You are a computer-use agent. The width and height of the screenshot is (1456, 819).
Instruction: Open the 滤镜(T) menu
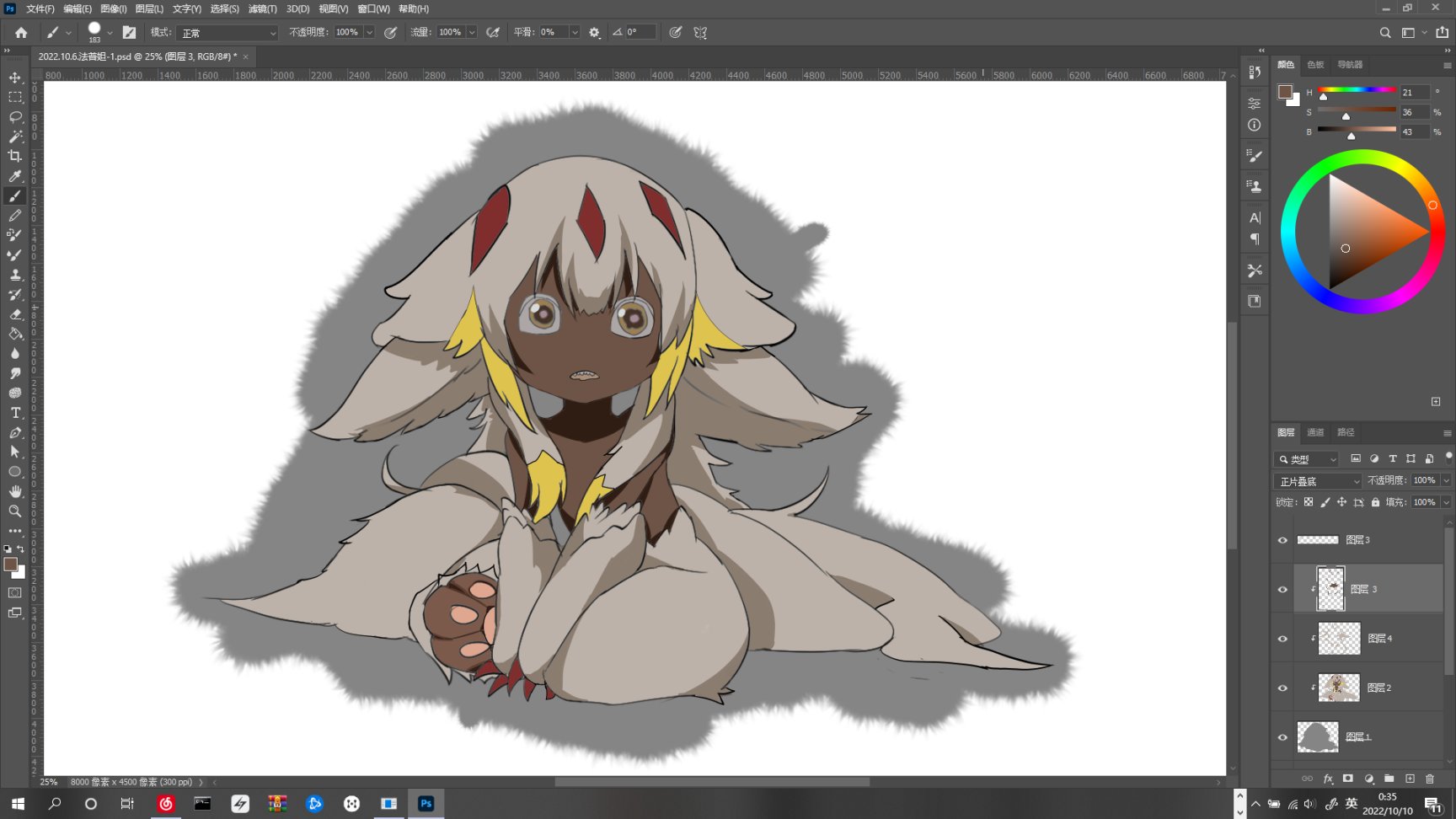click(x=262, y=8)
